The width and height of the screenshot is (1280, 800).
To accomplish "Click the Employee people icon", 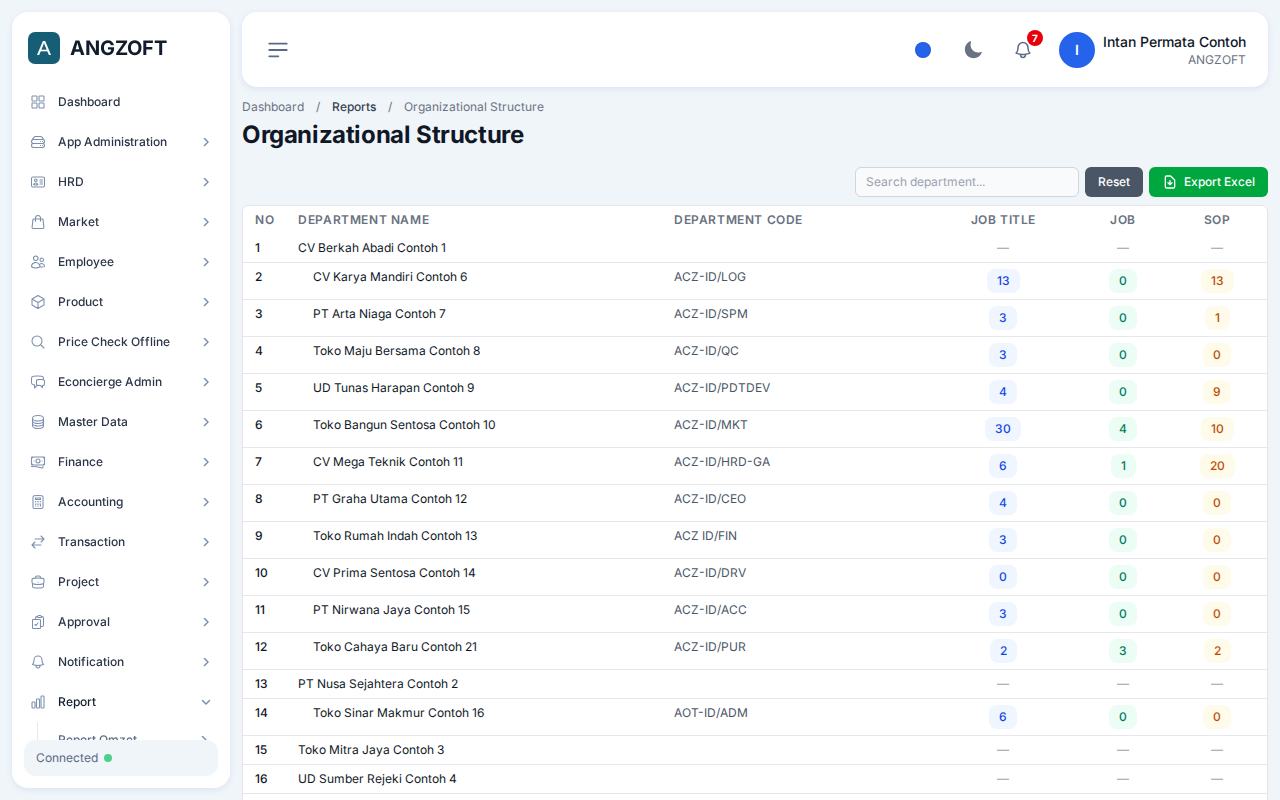I will click(38, 262).
